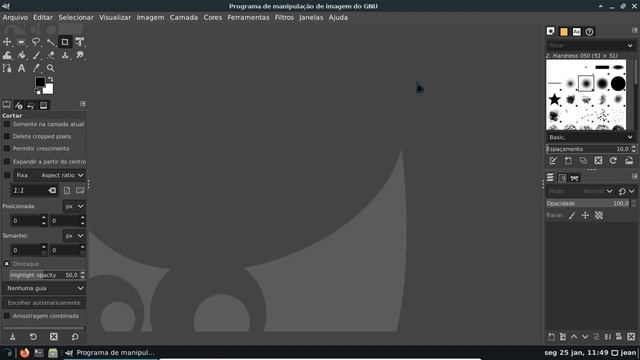Open the 'Nenhuma guia' guides dropdown

(44, 288)
